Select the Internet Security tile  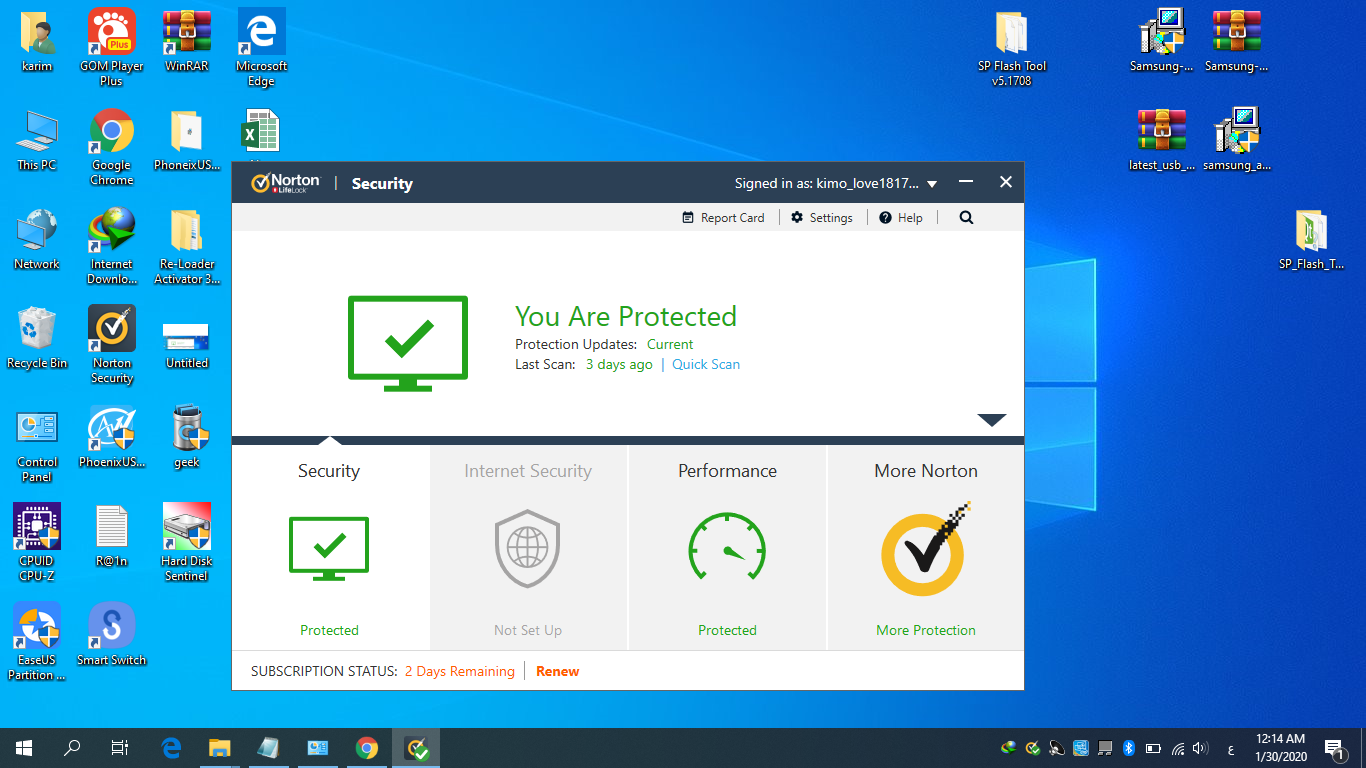(528, 548)
